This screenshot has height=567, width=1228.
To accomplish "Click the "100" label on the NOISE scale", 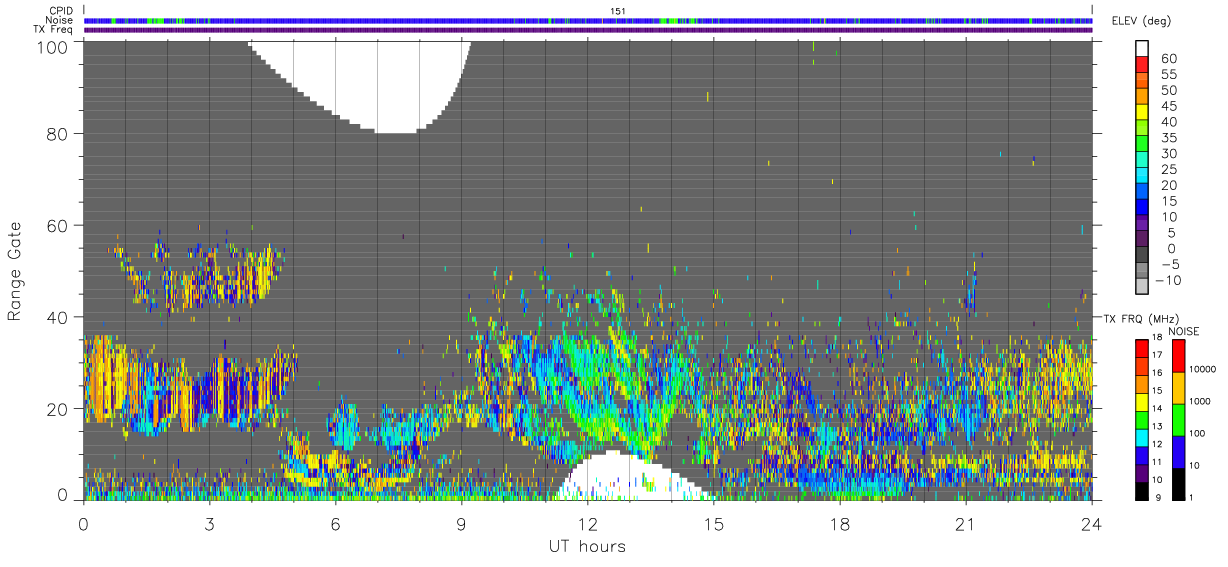I will (1198, 433).
